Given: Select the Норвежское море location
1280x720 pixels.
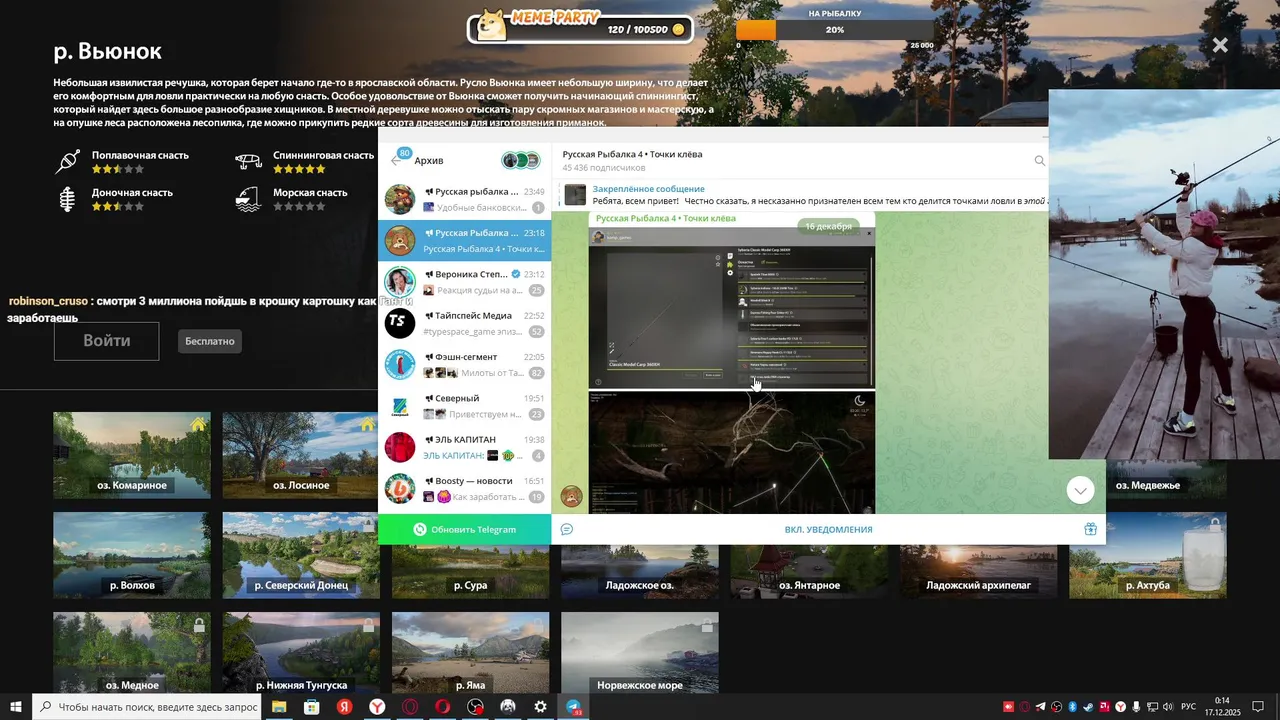Looking at the screenshot, I should 639,653.
